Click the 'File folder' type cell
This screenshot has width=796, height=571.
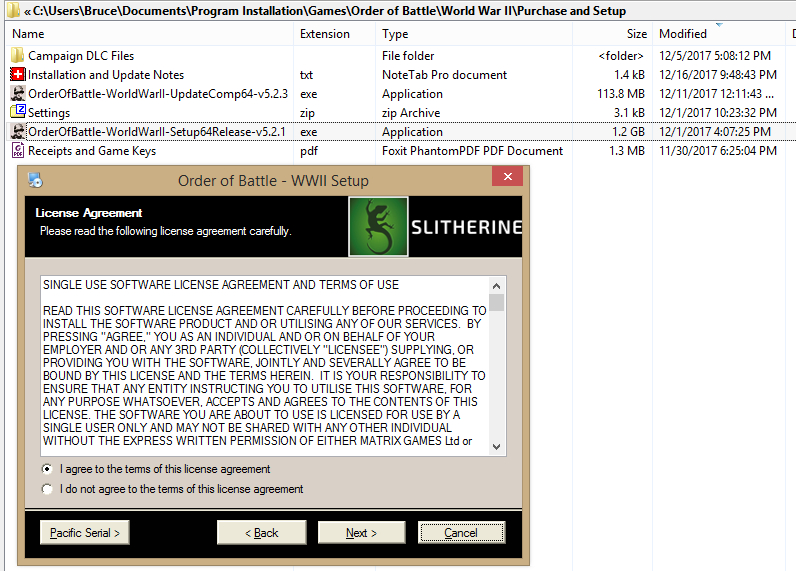pyautogui.click(x=408, y=56)
